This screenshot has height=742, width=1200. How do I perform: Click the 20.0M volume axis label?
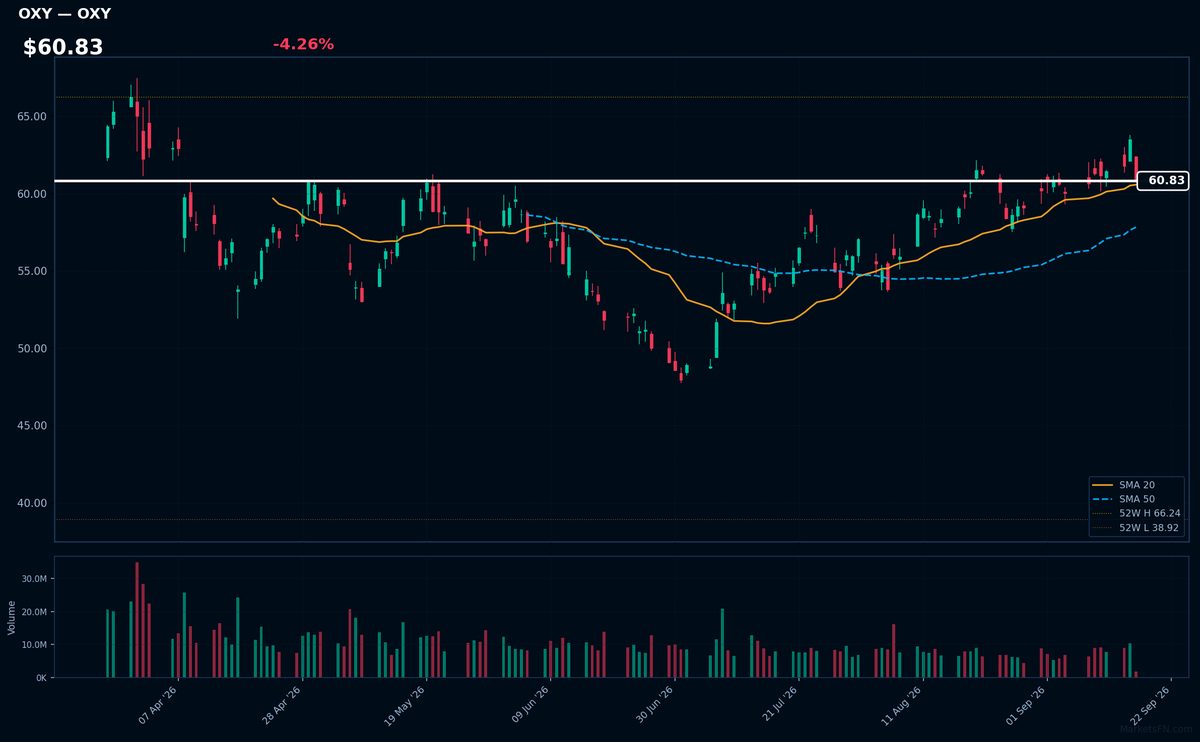pos(34,612)
